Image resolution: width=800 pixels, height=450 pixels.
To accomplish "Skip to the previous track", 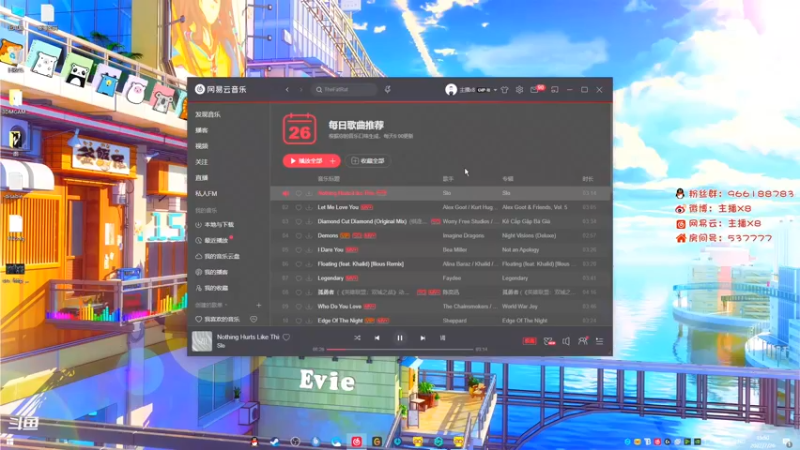I will 377,338.
